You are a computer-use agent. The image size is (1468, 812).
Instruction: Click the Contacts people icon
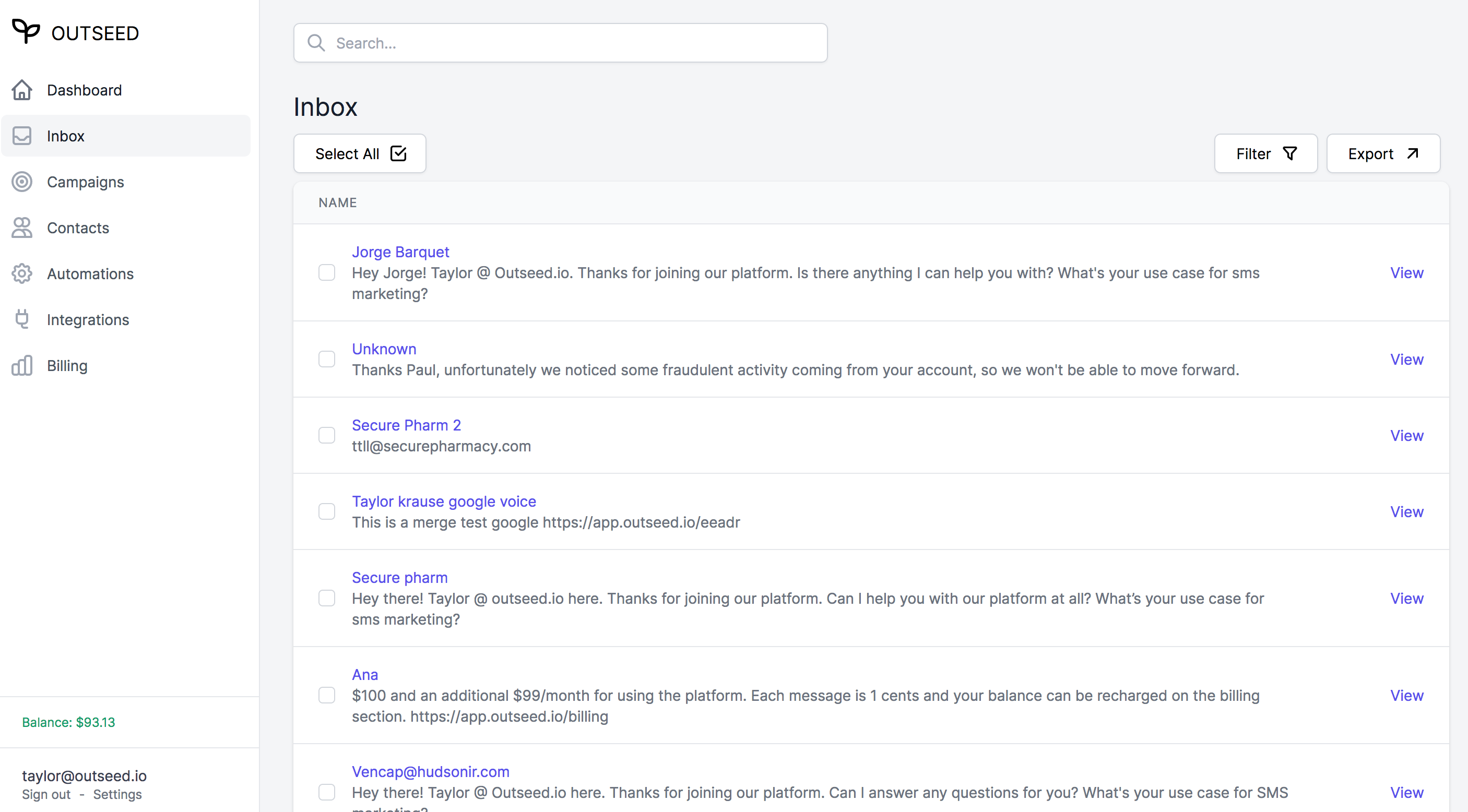click(21, 228)
